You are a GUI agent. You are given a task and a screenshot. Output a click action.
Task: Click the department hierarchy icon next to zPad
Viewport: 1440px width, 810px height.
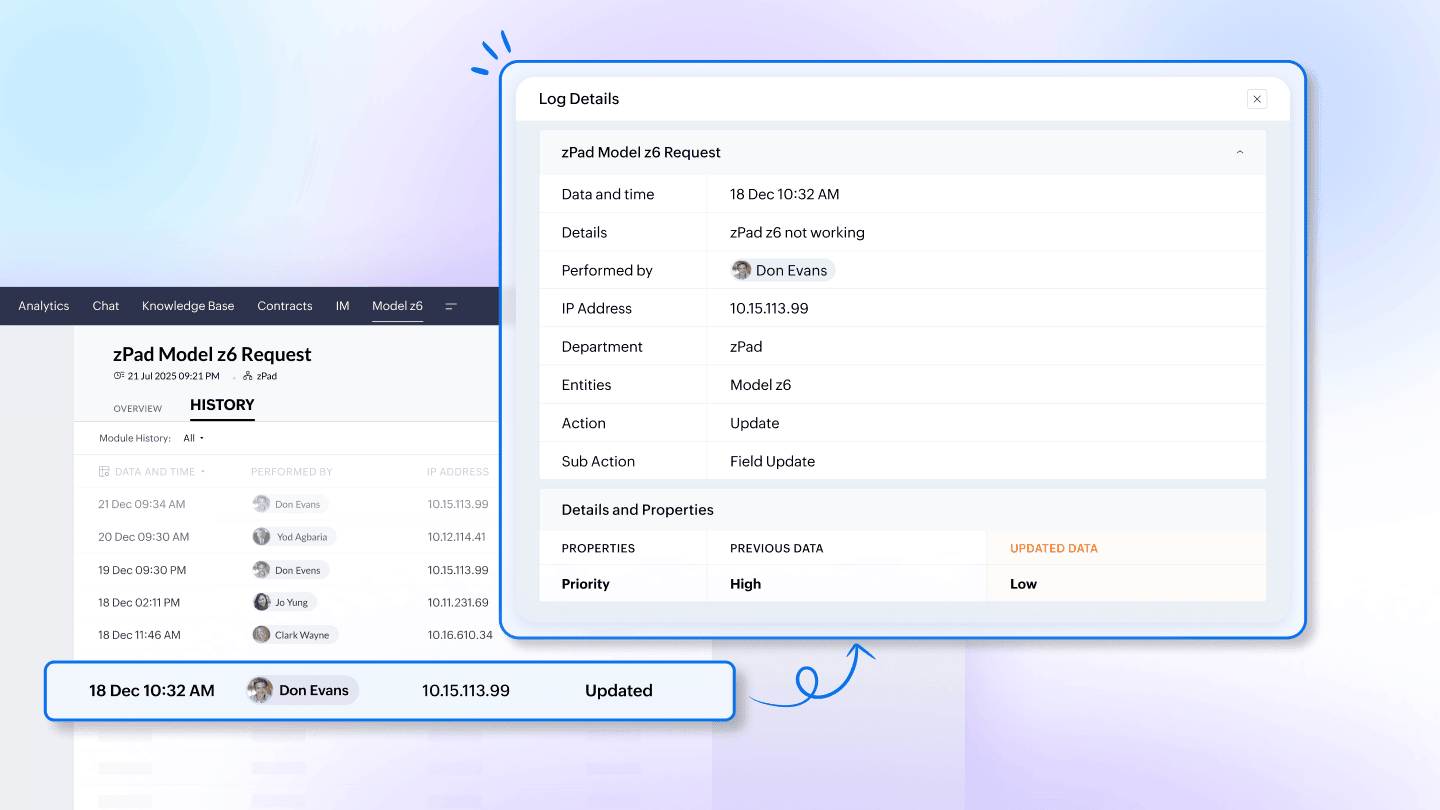tap(248, 376)
